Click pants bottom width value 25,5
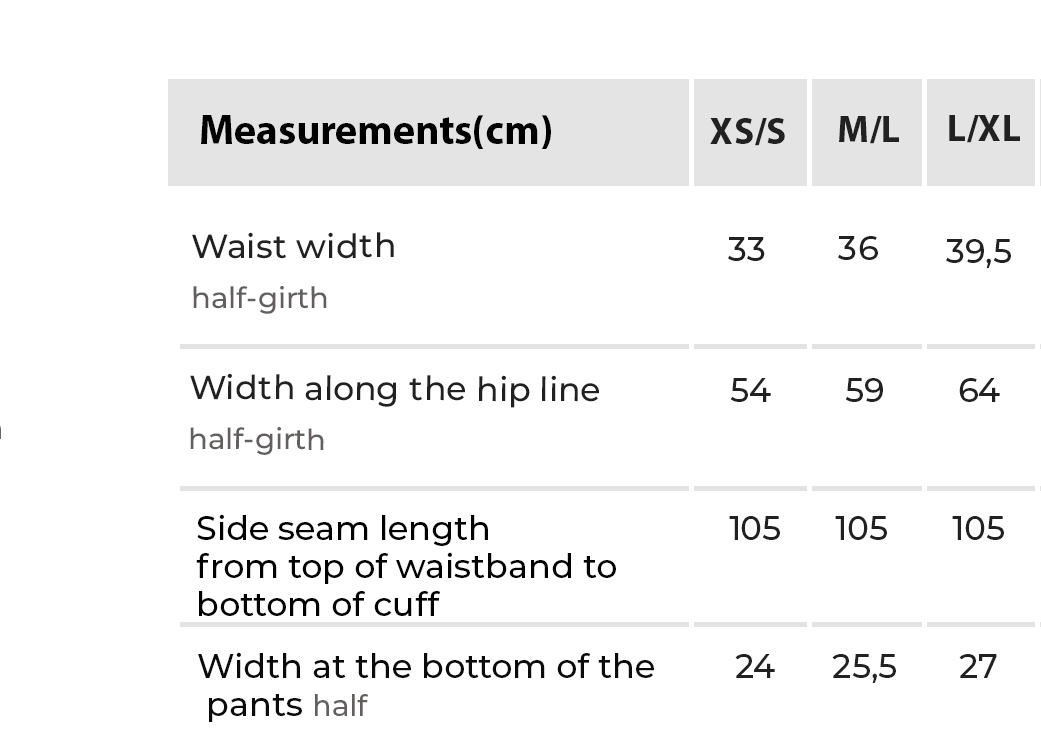The image size is (1041, 747). coord(864,667)
